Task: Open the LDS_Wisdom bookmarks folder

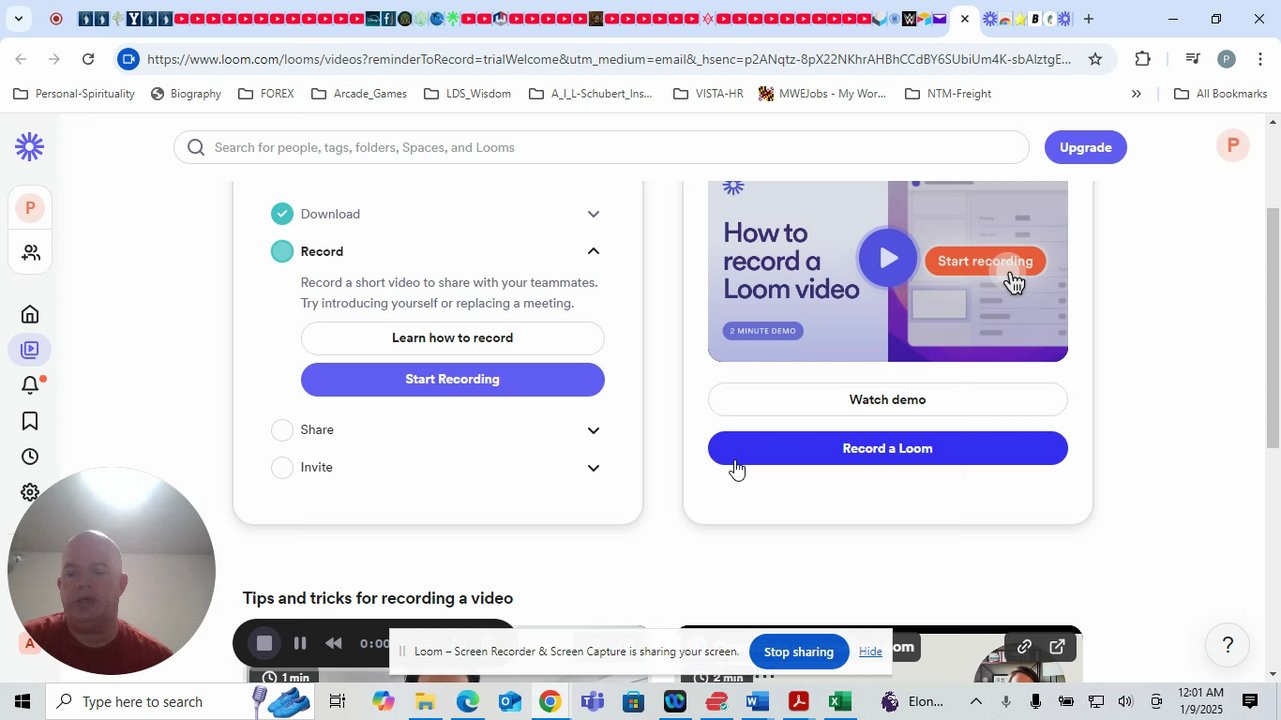Action: [467, 94]
